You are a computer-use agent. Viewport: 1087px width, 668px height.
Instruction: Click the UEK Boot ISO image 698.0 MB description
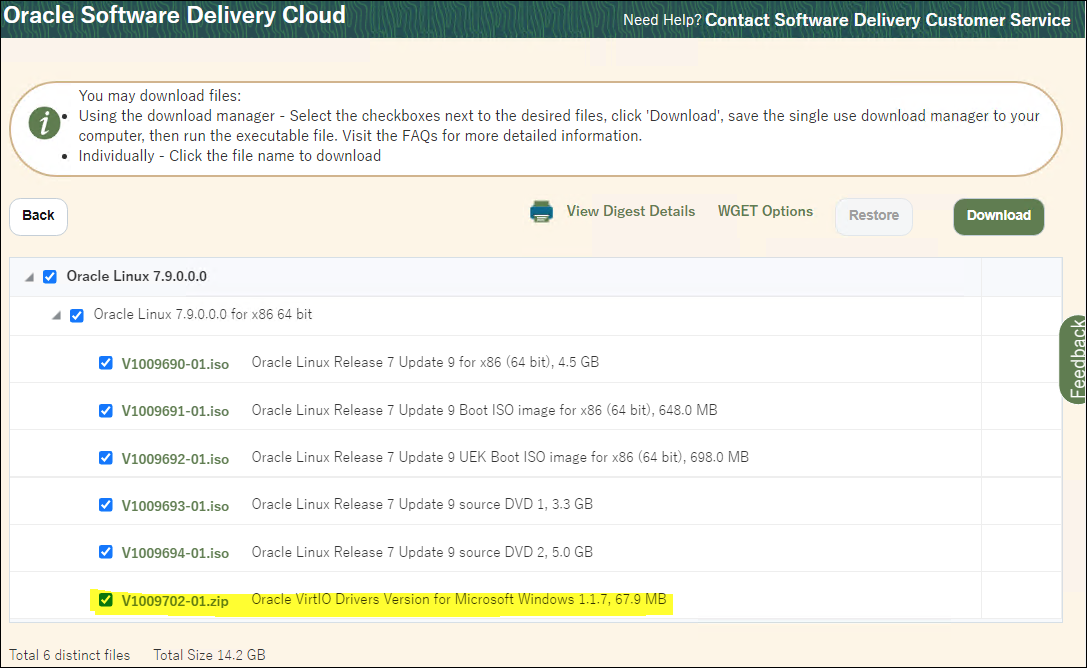click(x=500, y=457)
